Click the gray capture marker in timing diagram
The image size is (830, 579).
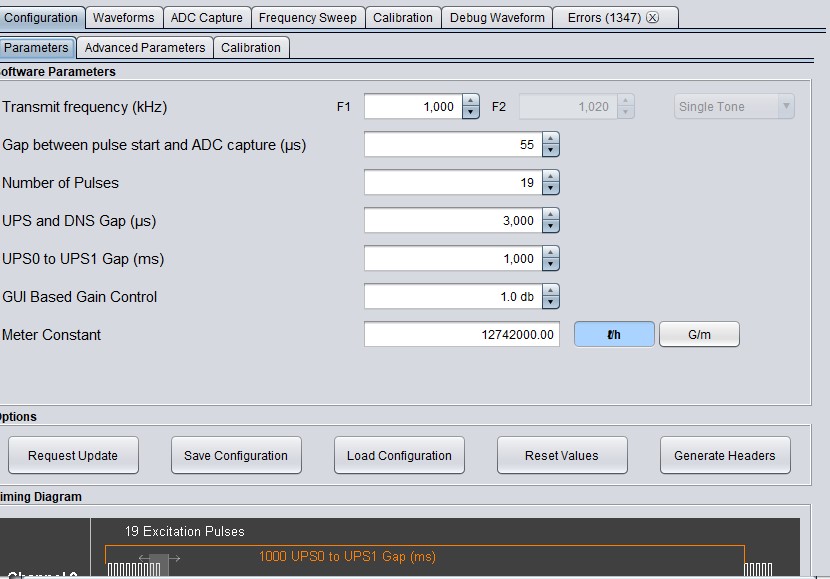coord(159,564)
